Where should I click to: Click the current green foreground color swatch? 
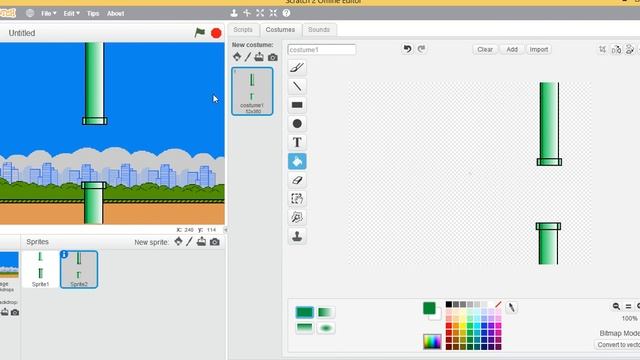pos(429,308)
